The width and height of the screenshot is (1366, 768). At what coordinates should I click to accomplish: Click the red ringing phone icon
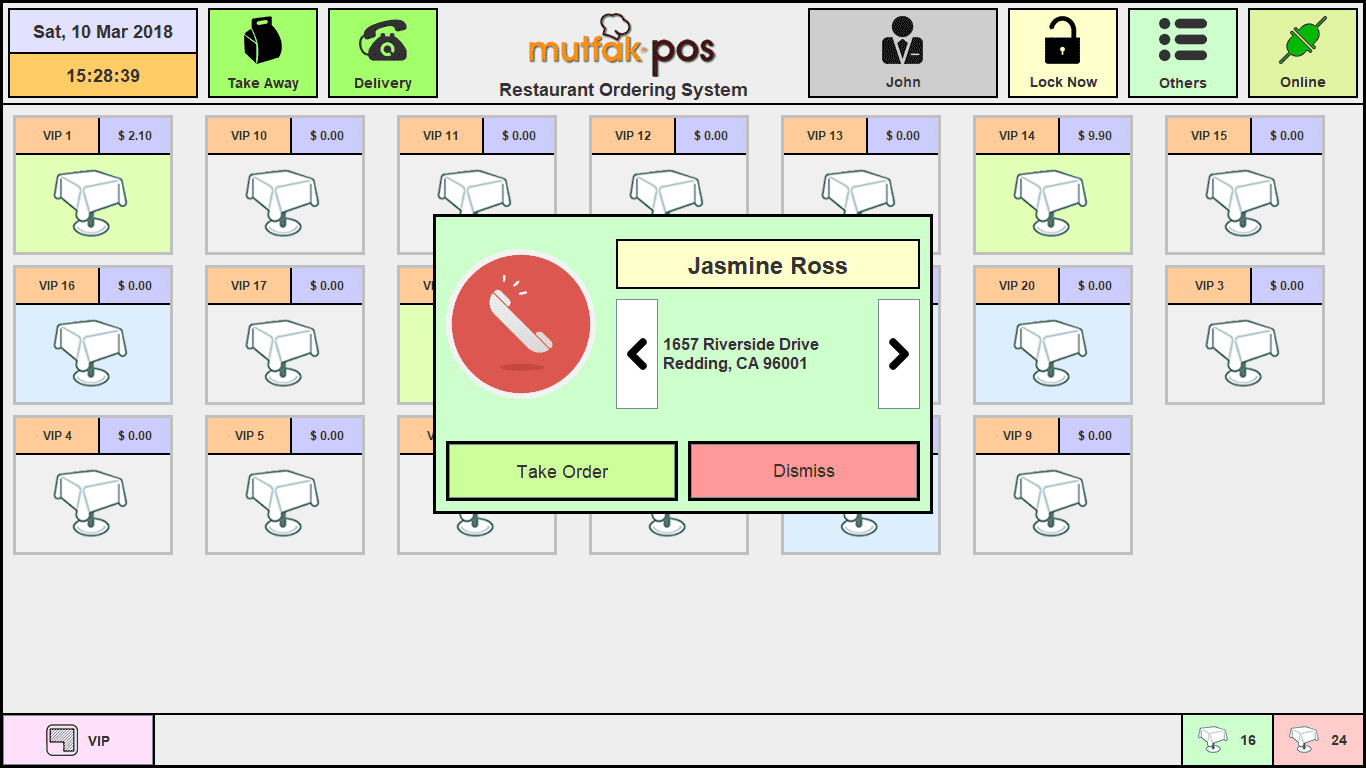(x=520, y=324)
